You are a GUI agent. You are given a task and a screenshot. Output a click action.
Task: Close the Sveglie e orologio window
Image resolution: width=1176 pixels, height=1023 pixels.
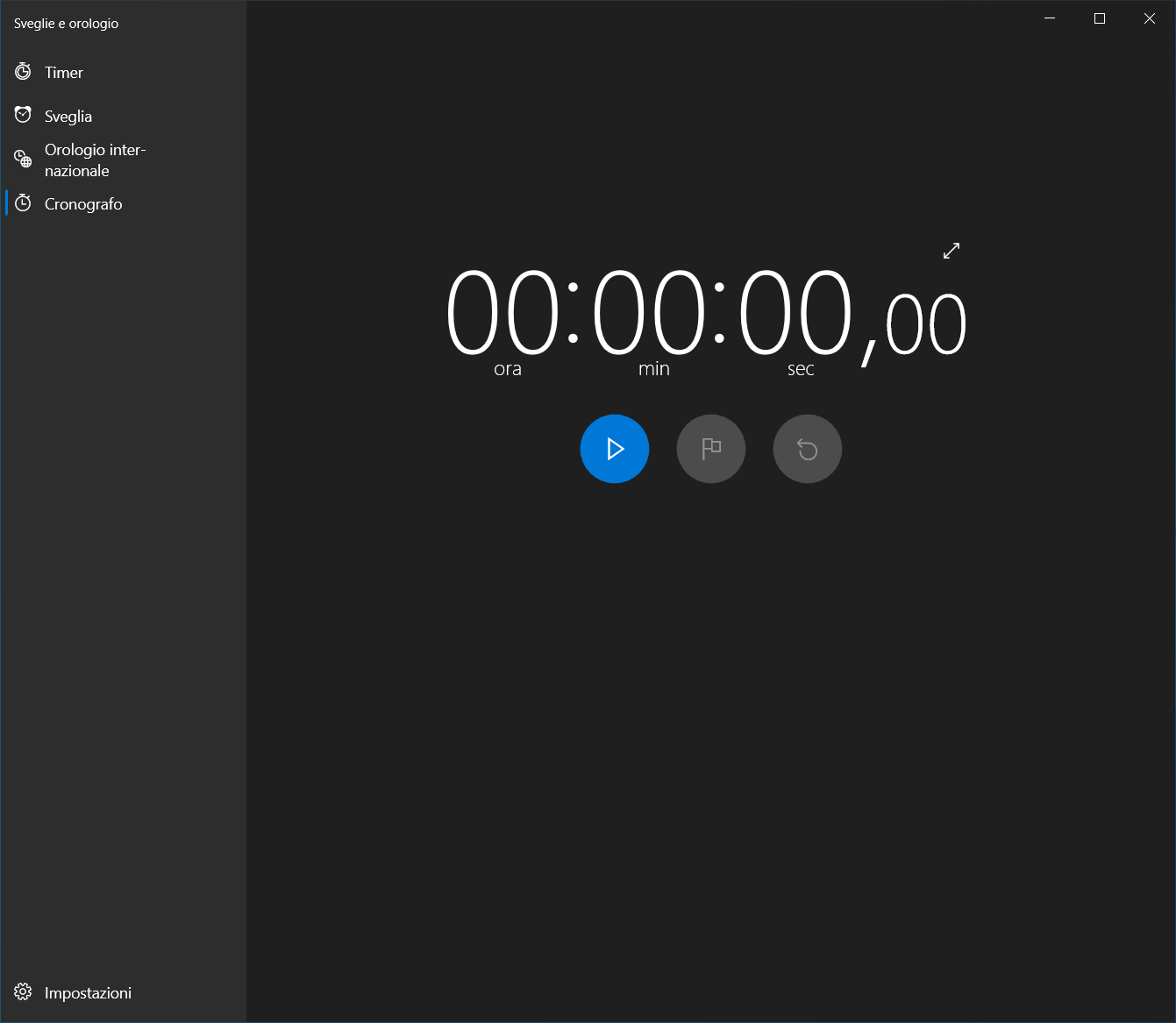1150,18
